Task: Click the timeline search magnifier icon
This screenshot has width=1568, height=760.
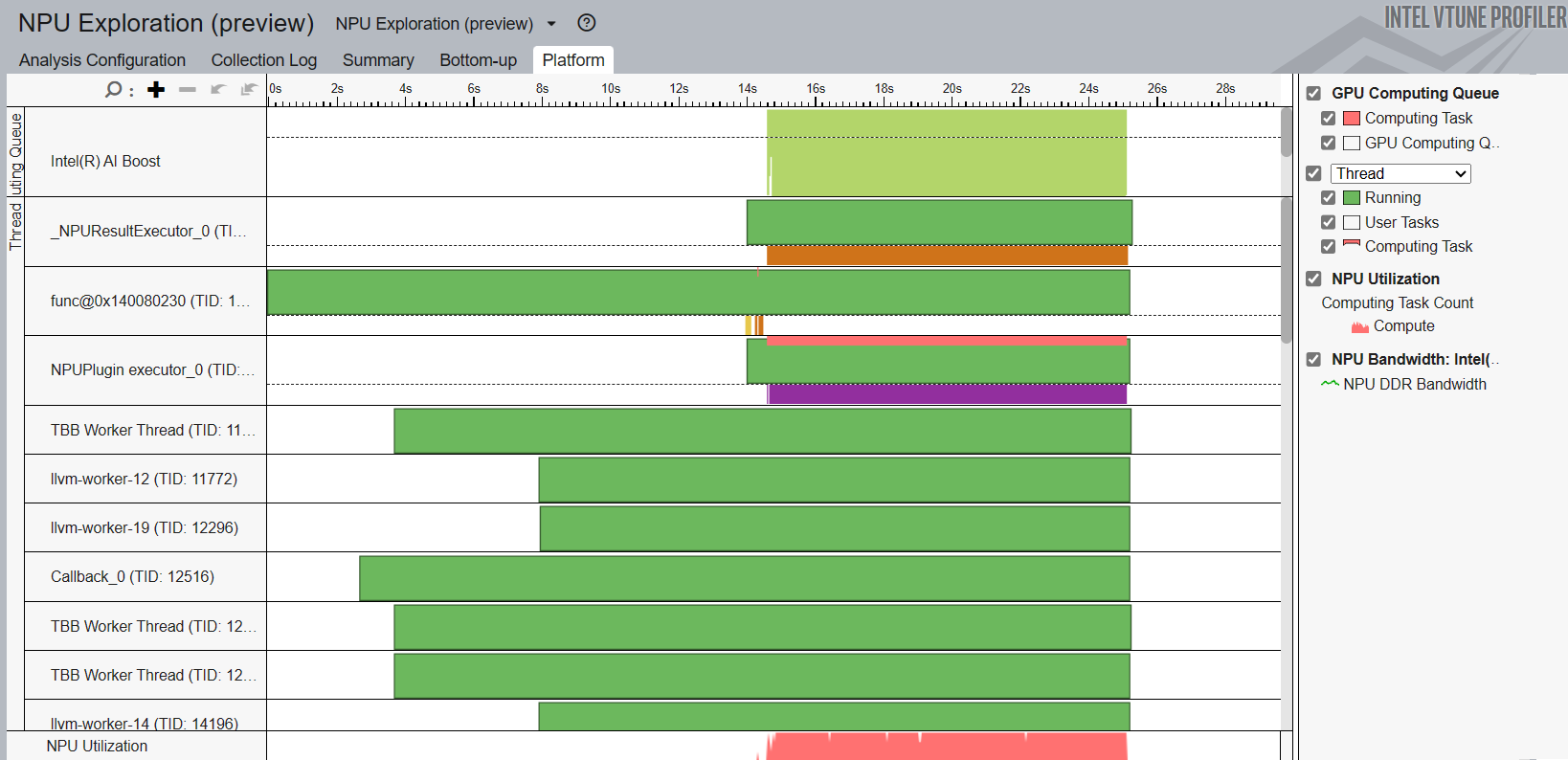Action: coord(114,90)
